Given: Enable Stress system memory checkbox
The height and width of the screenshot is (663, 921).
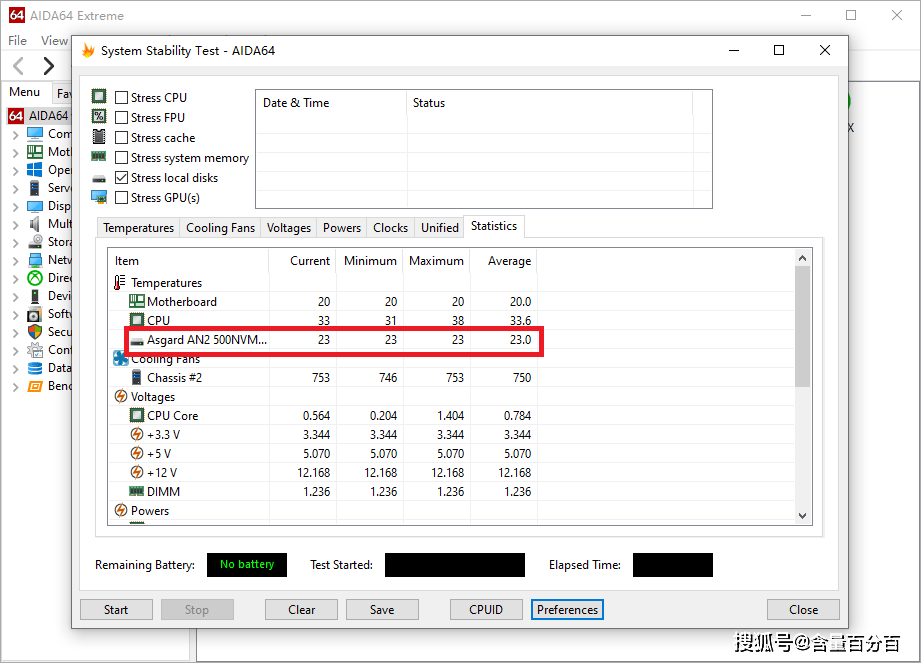Looking at the screenshot, I should [x=121, y=158].
